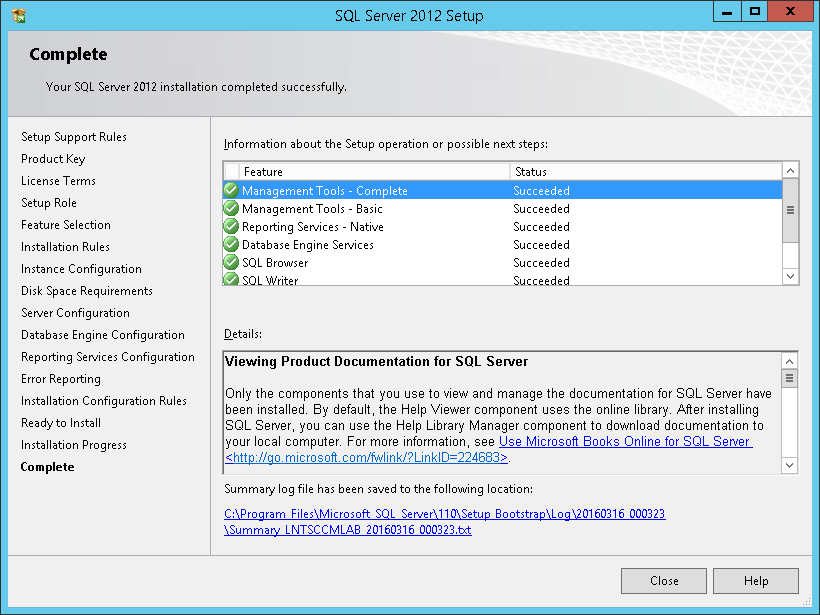Click the feature list scrollbar thumb

click(x=790, y=210)
